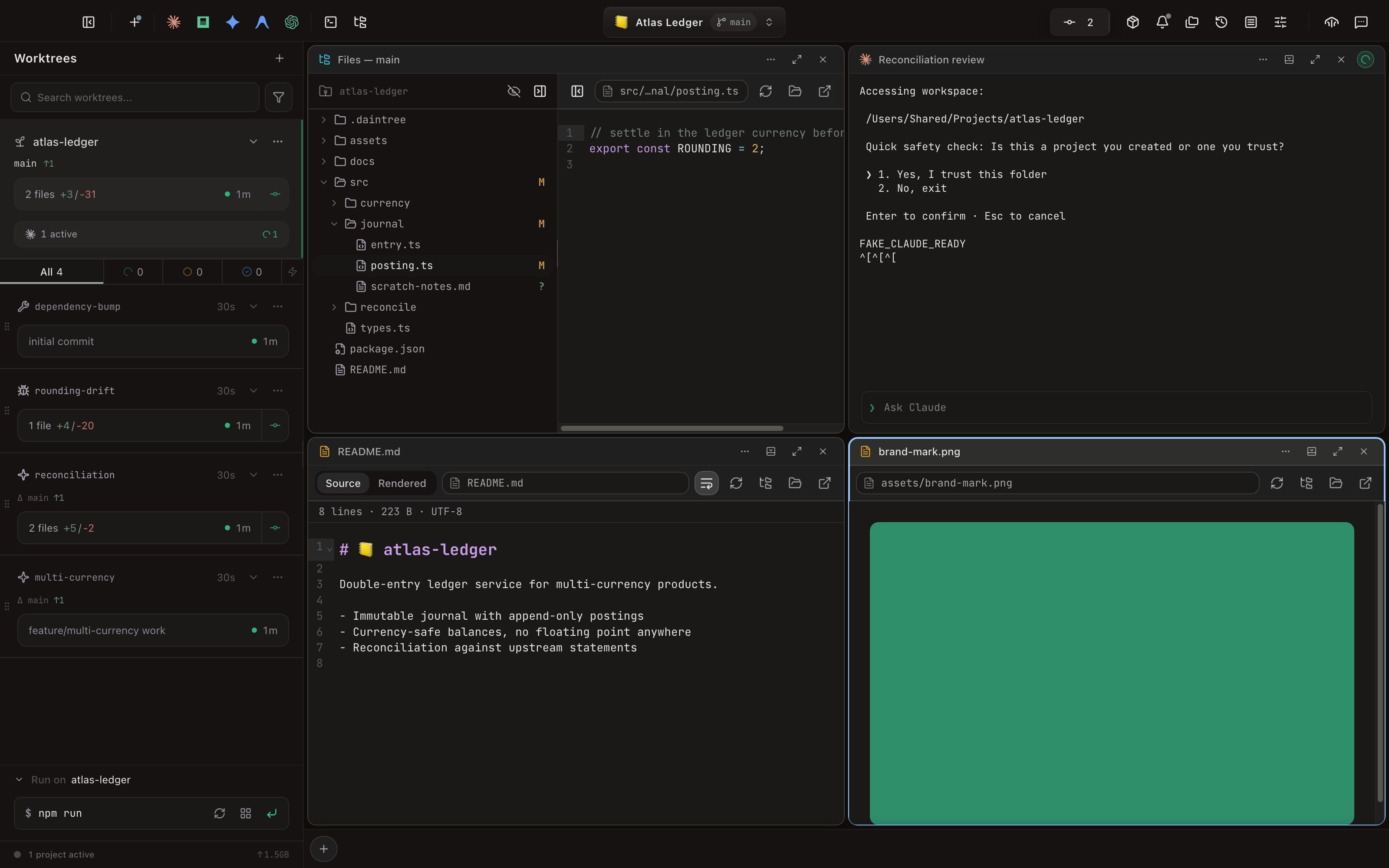The width and height of the screenshot is (1389, 868).
Task: Open the commits counter showing 2
Action: [x=1080, y=22]
